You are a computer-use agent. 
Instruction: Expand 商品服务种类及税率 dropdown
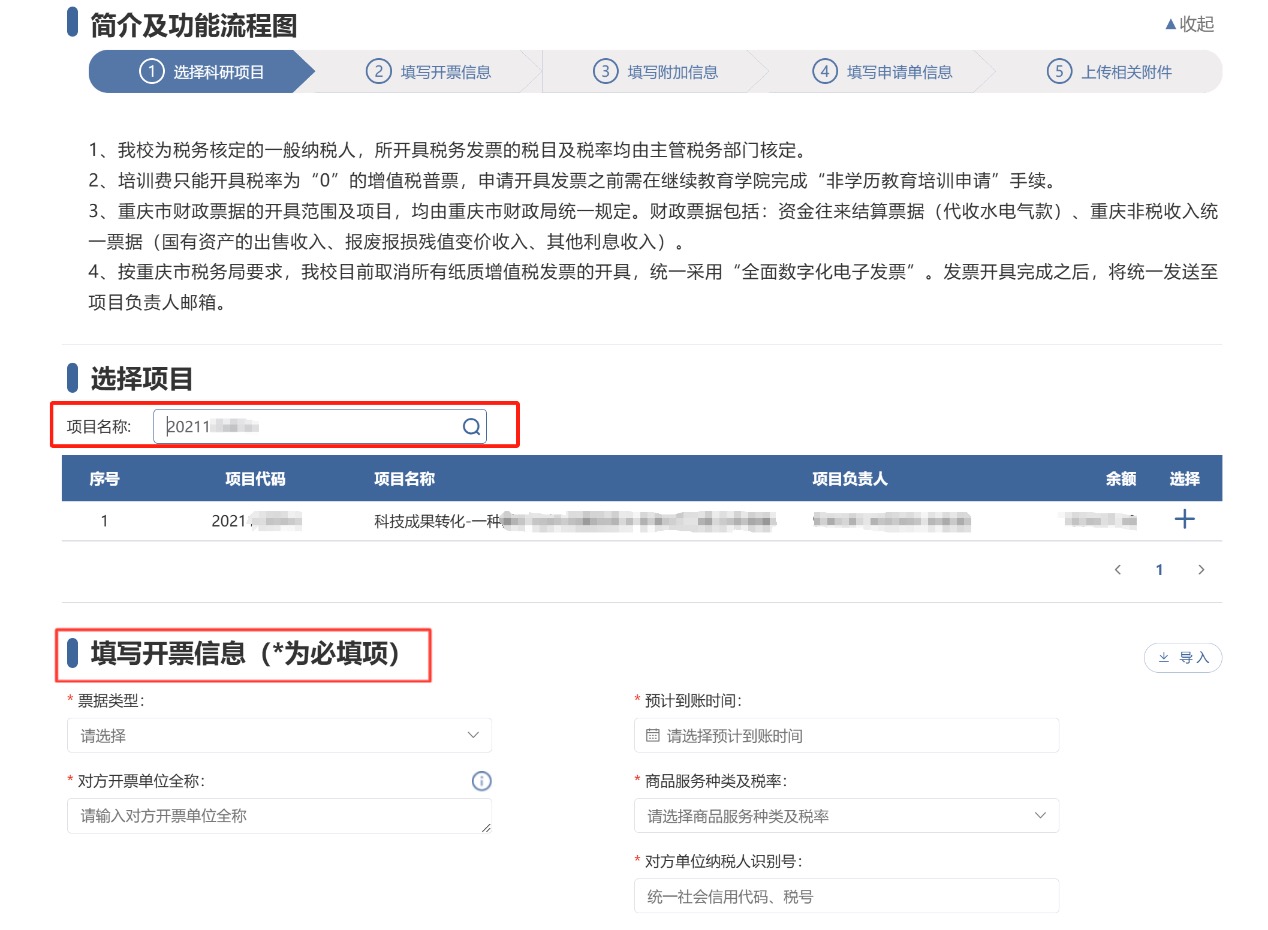[x=845, y=816]
